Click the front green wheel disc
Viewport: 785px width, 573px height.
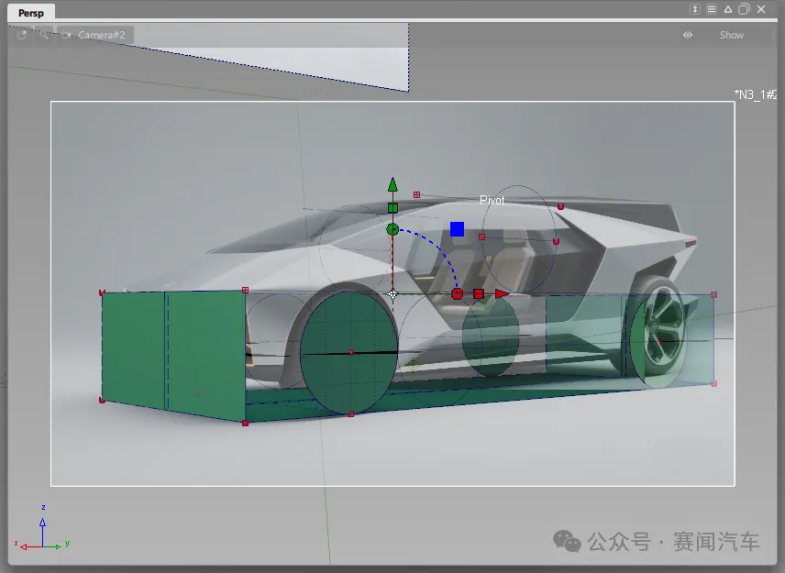349,353
